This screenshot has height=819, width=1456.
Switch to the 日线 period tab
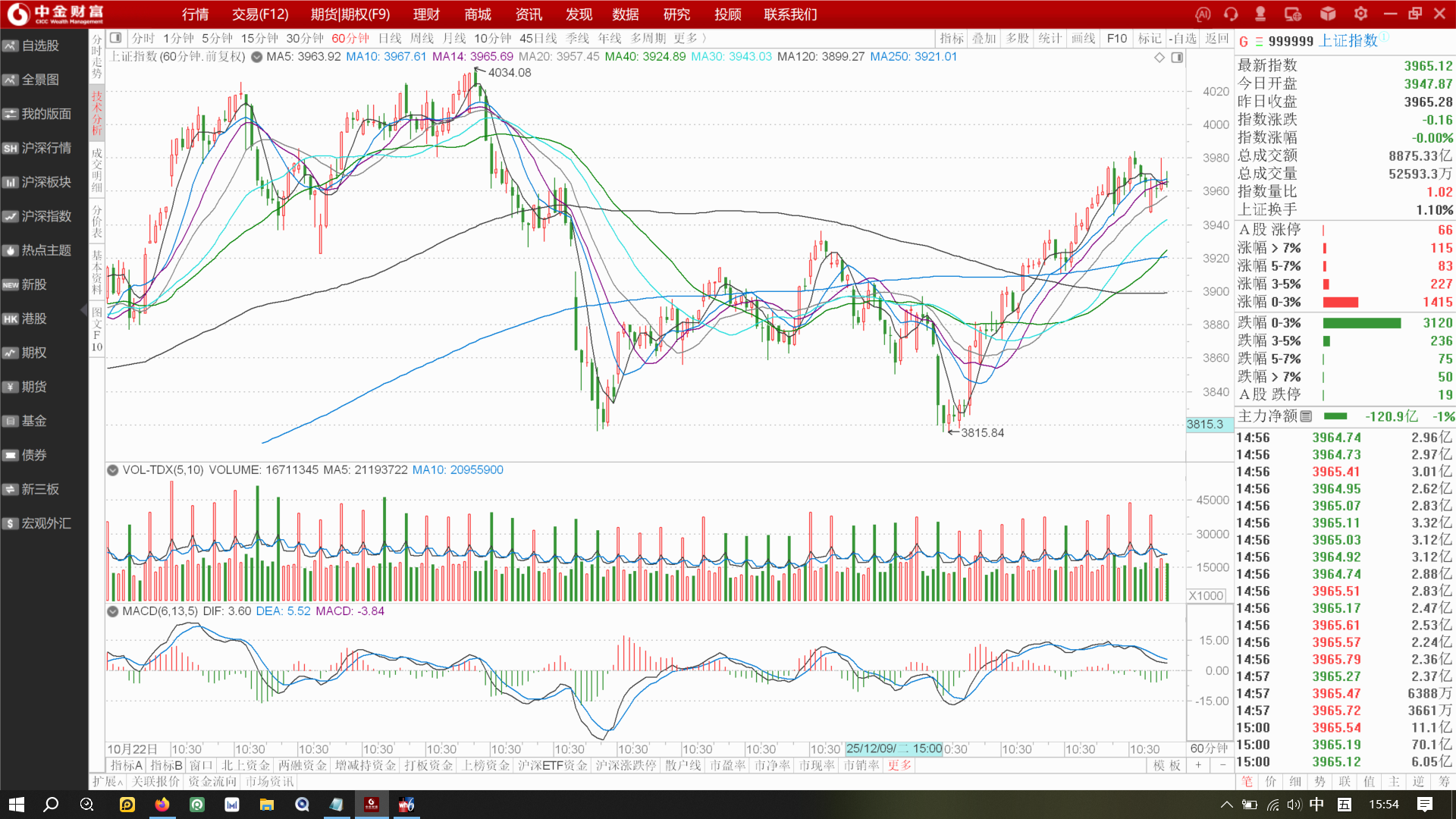(390, 38)
